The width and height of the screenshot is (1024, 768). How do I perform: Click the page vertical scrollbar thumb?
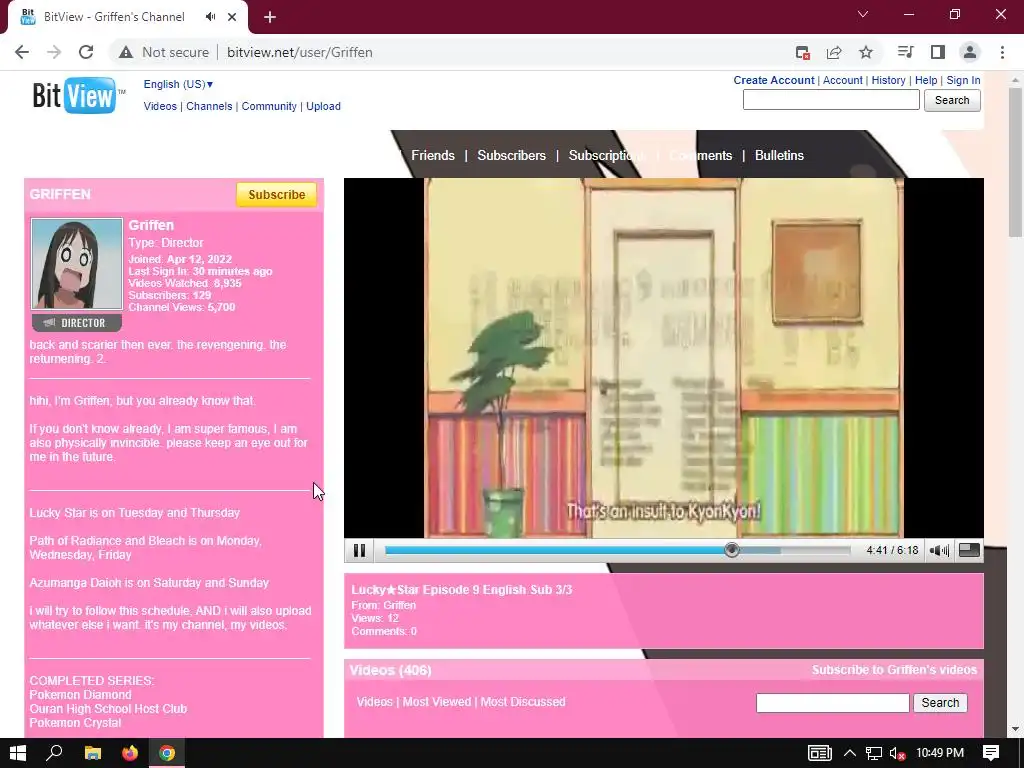click(1015, 162)
